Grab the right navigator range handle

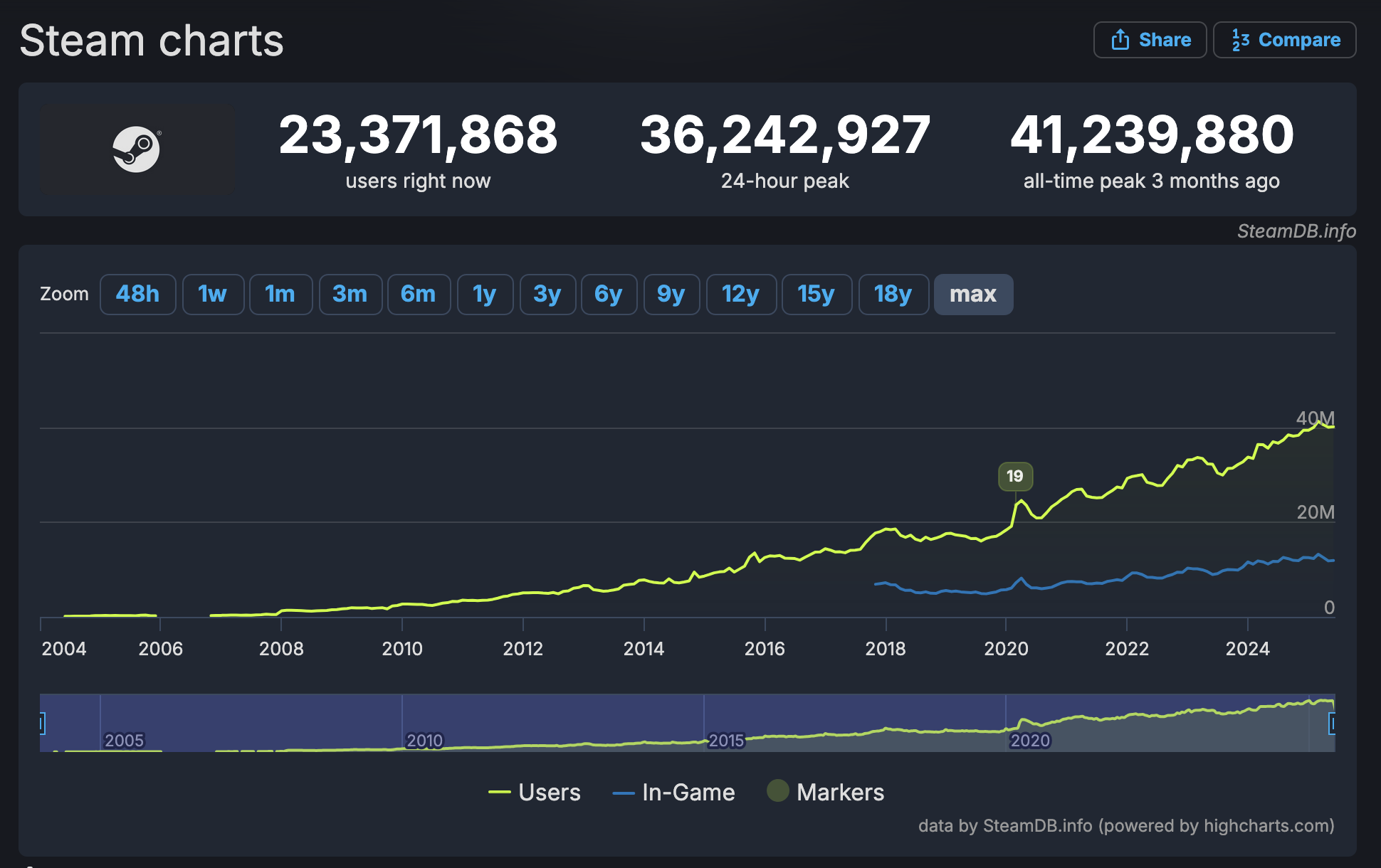coord(1333,724)
